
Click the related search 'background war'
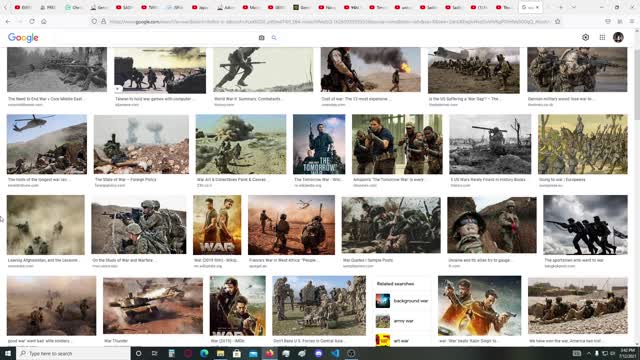pos(411,301)
